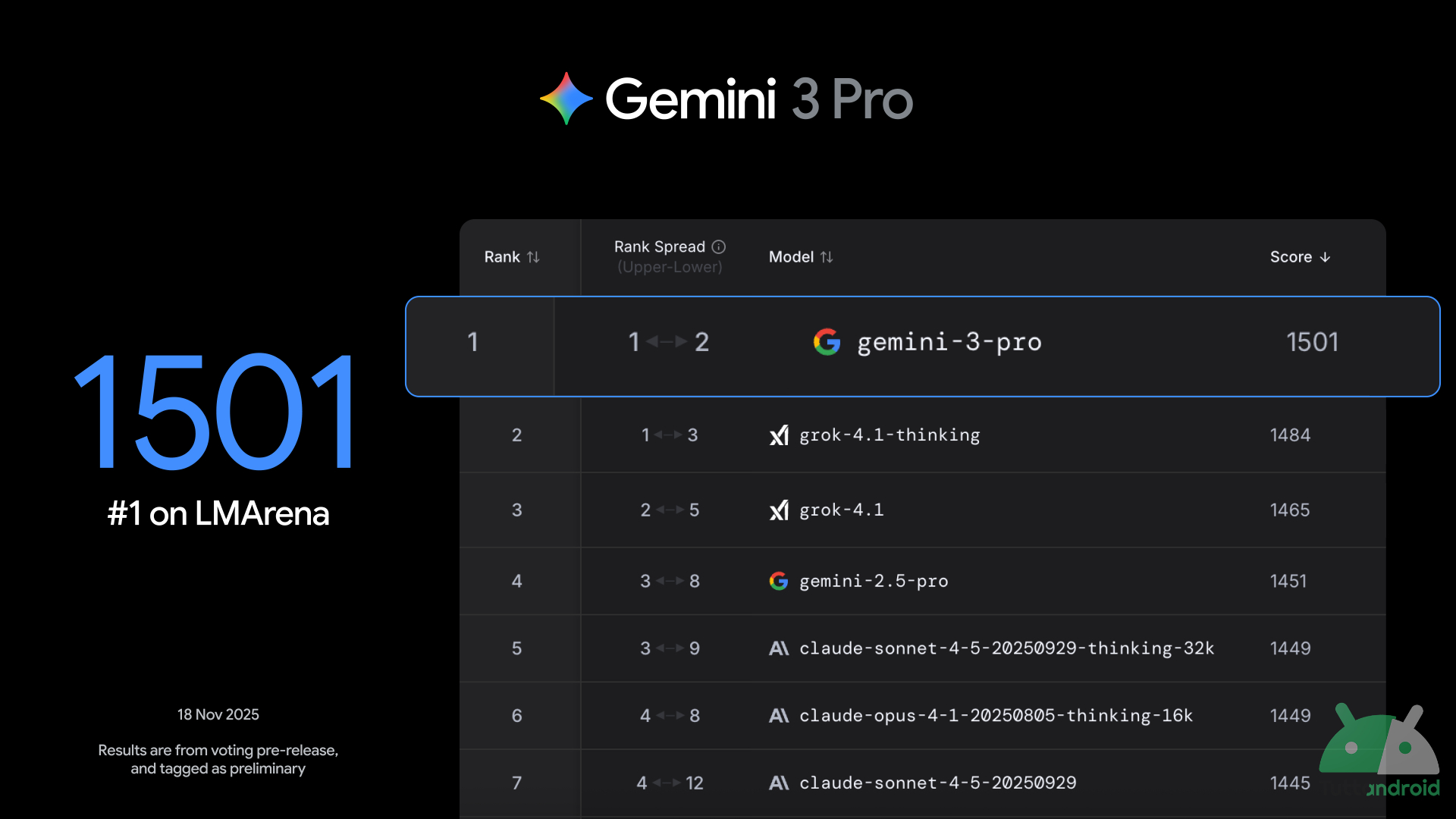Select the claude-sonnet-4-5-20250929 row at rank 7
1456x819 pixels.
(937, 783)
